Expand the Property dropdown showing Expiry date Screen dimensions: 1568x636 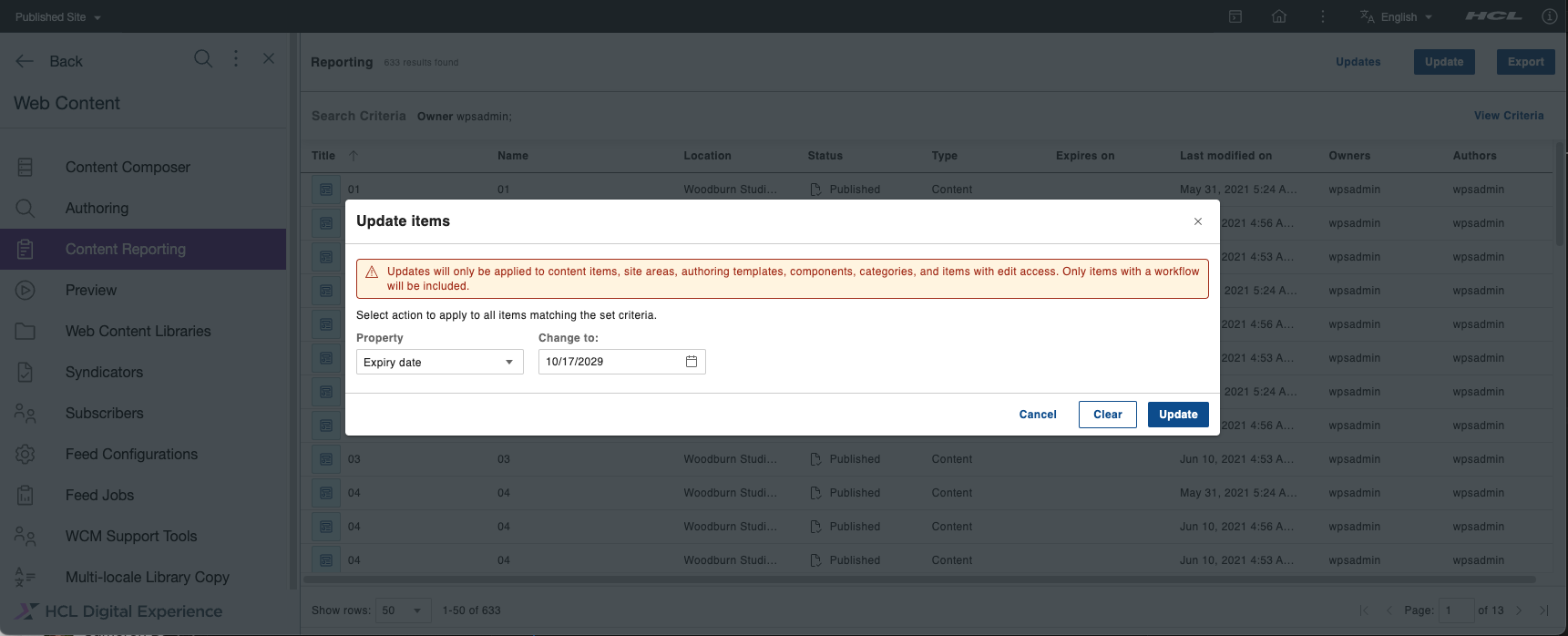click(x=440, y=362)
